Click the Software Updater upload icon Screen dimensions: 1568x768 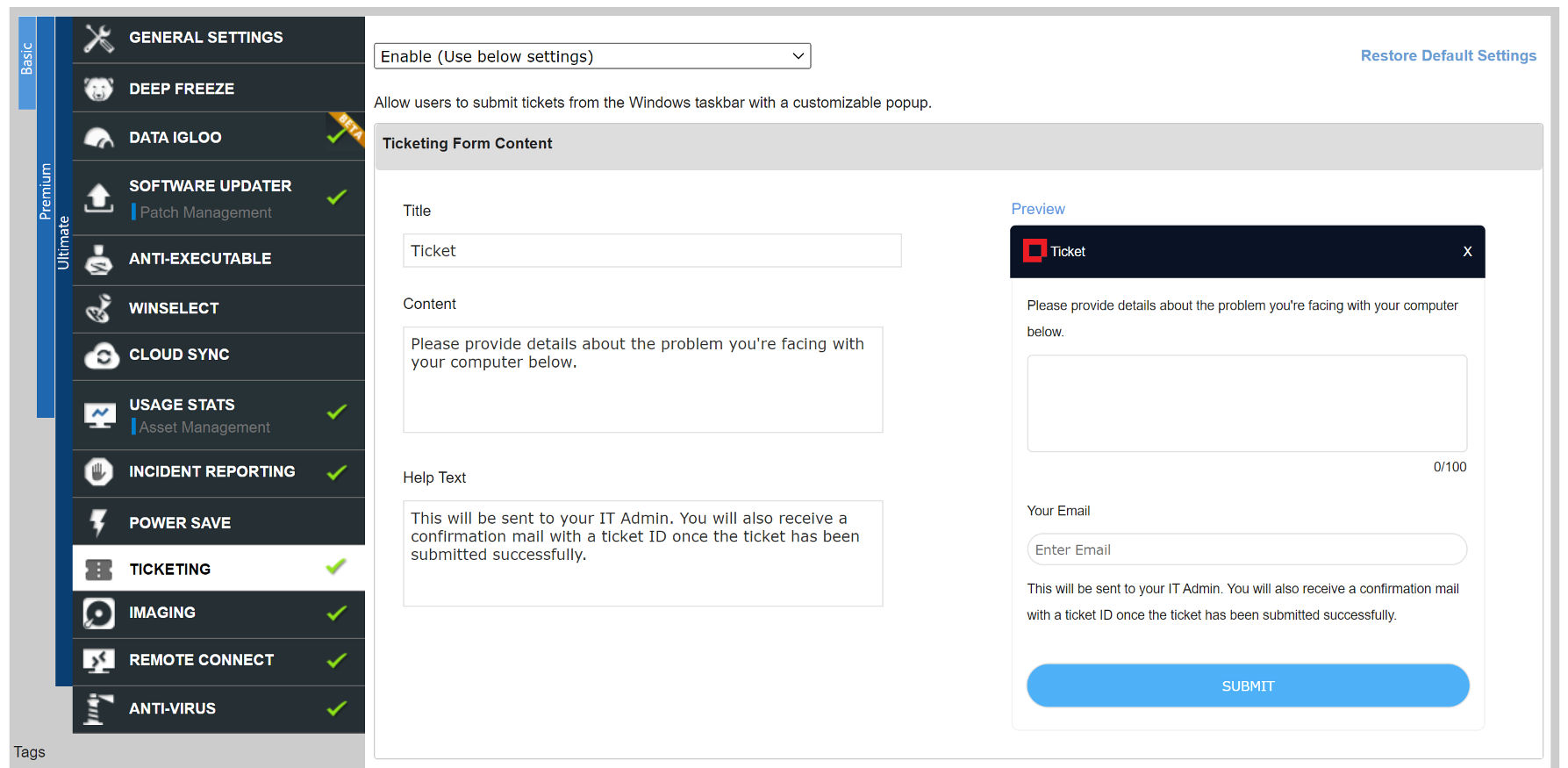99,197
